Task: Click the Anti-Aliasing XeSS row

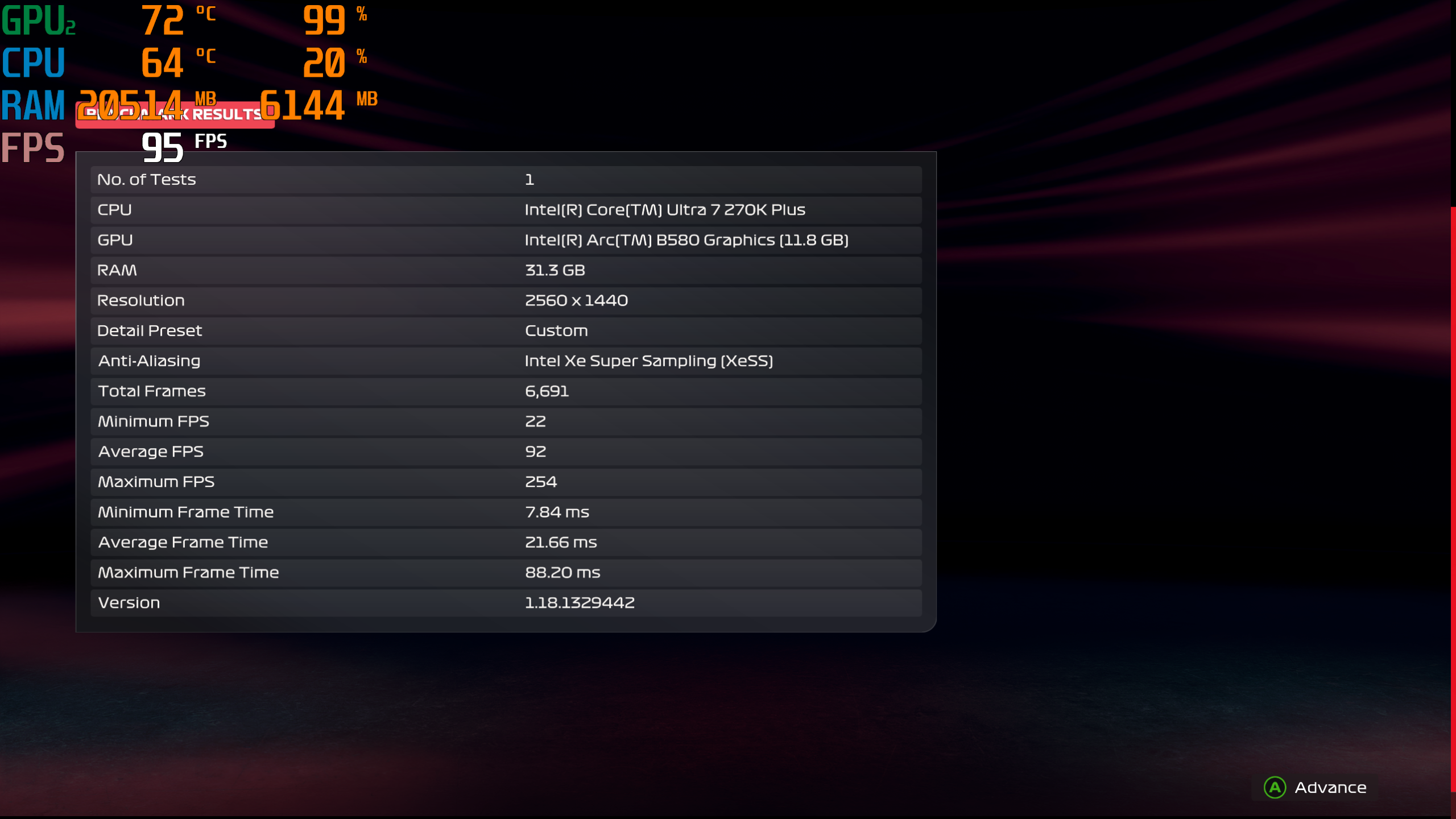Action: [x=505, y=361]
